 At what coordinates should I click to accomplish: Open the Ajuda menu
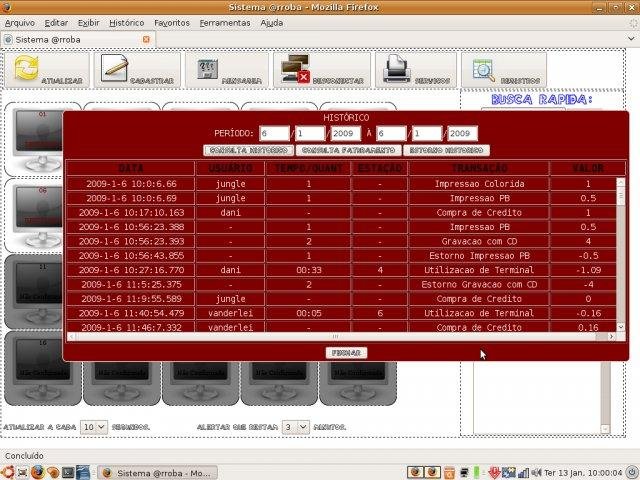[x=271, y=23]
